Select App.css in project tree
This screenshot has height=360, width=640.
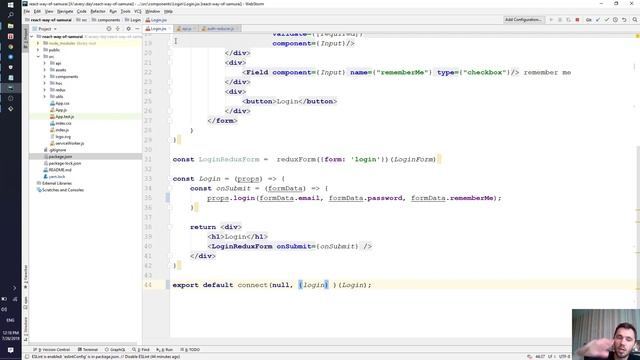pyautogui.click(x=60, y=103)
